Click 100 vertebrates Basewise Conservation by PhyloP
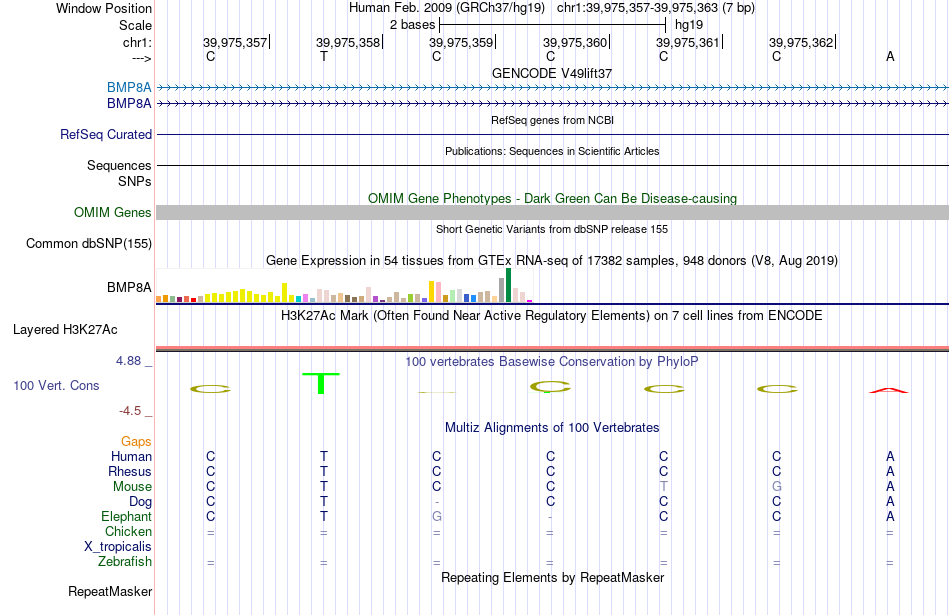 point(552,362)
